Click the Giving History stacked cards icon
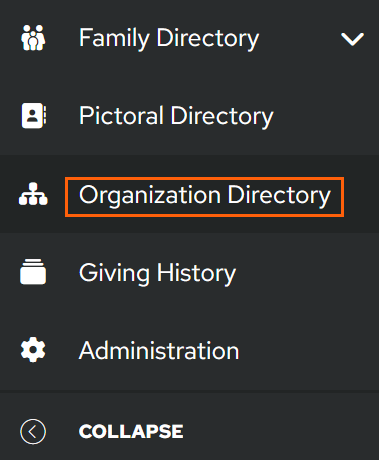Image resolution: width=379 pixels, height=460 pixels. coord(33,272)
